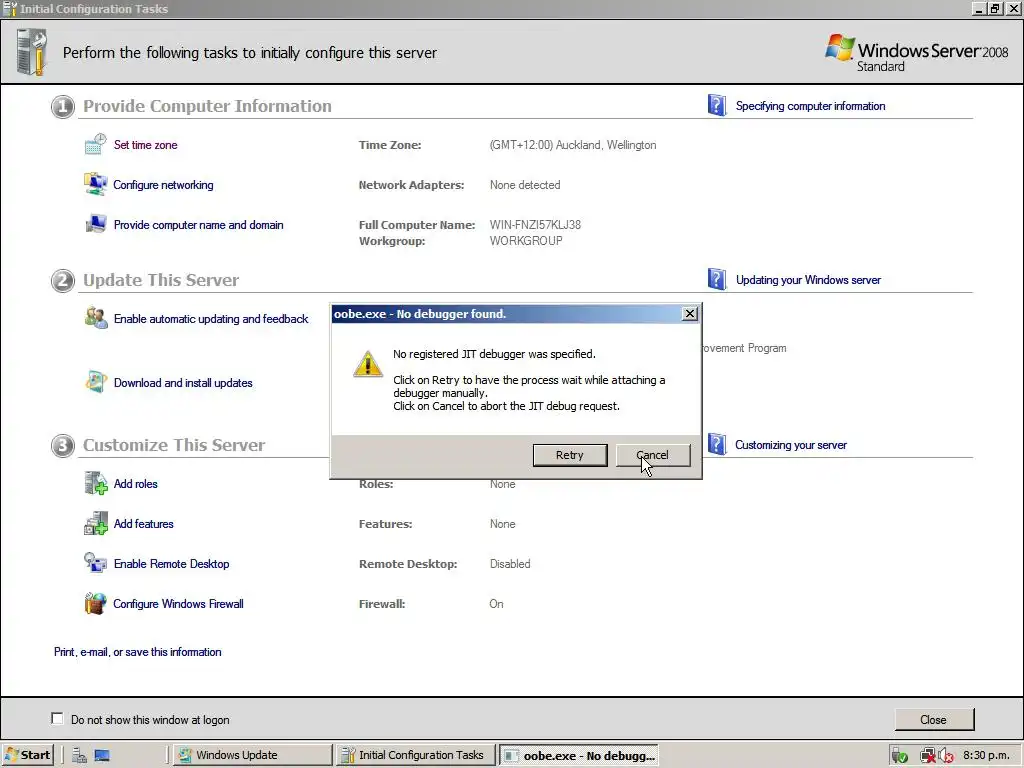Open Download and install updates link
The image size is (1024, 768).
point(183,383)
